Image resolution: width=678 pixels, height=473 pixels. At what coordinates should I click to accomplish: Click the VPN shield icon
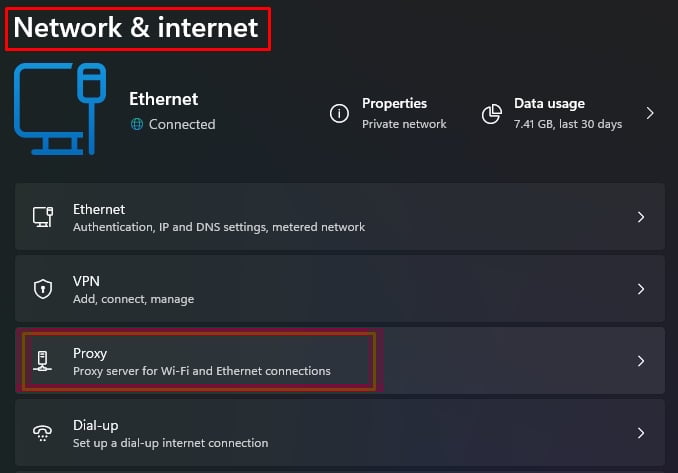(42, 289)
